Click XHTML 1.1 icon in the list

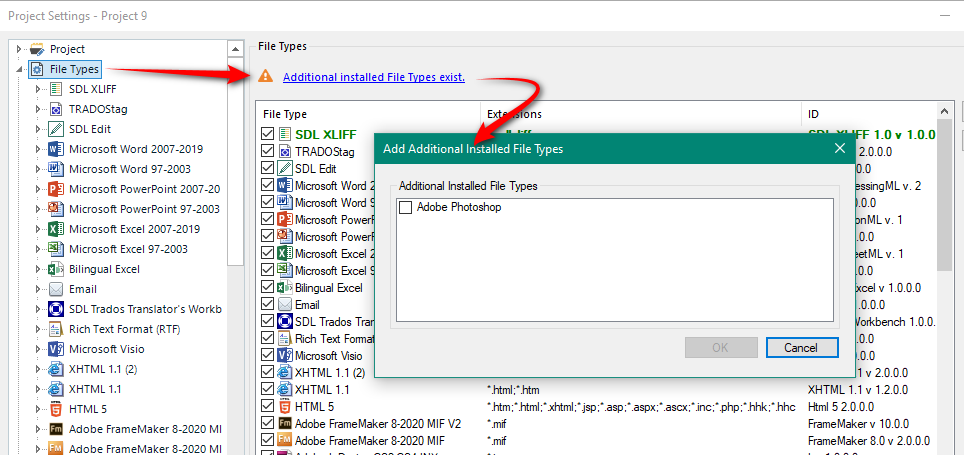(285, 389)
